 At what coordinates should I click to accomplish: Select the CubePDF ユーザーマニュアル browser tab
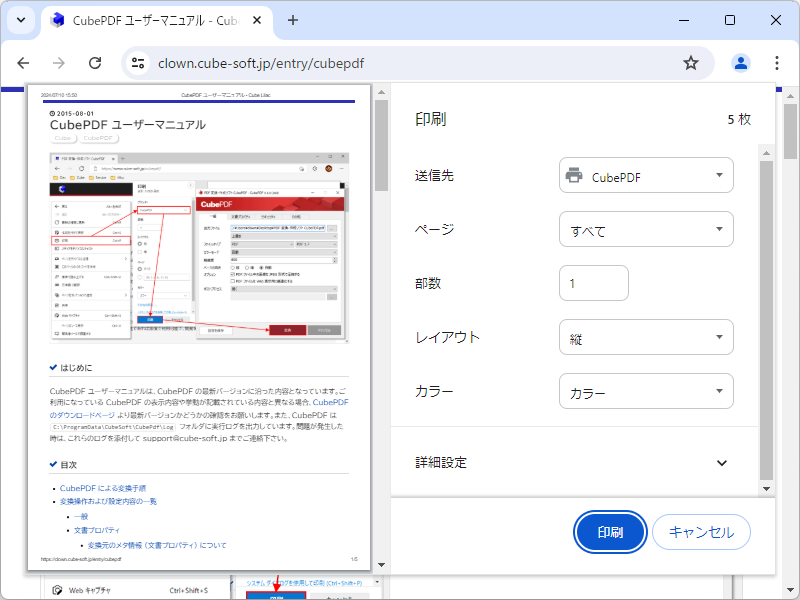click(x=140, y=20)
